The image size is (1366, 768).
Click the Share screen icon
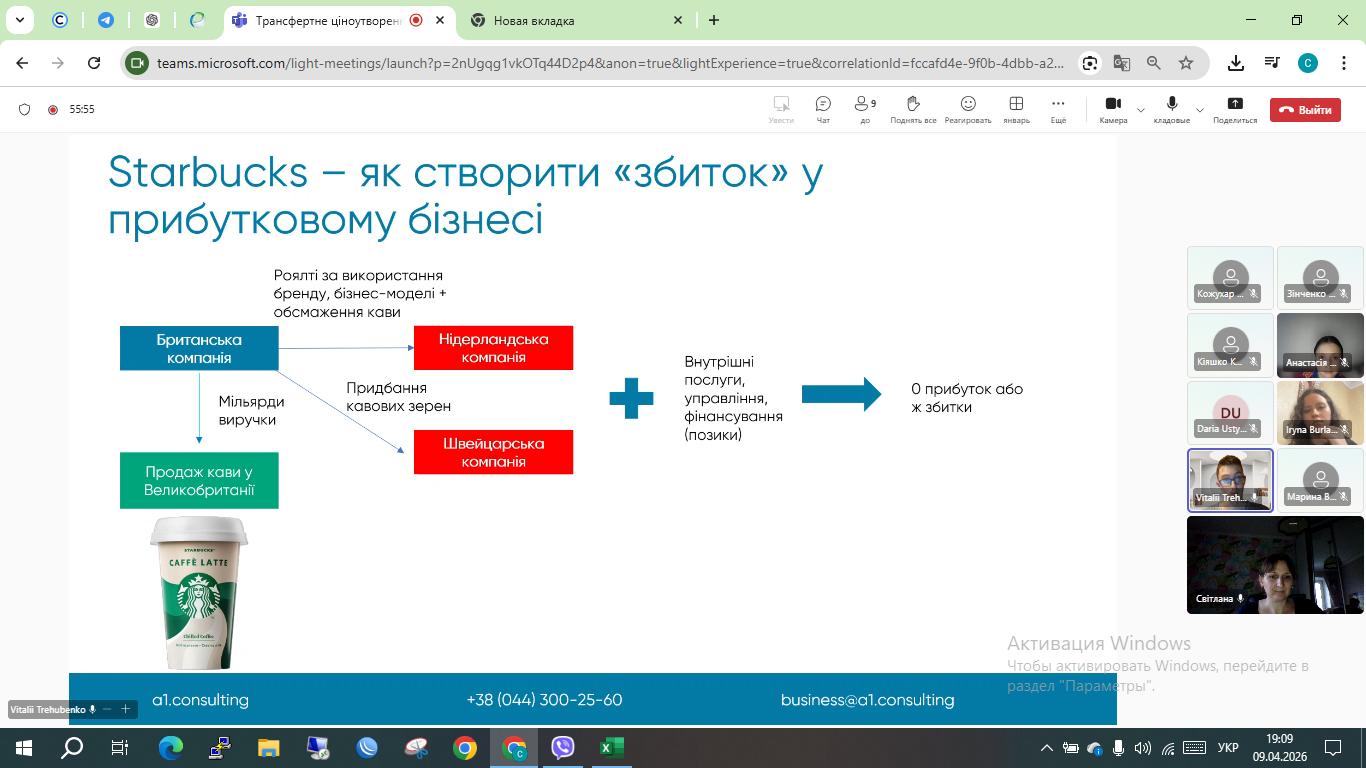click(1234, 108)
